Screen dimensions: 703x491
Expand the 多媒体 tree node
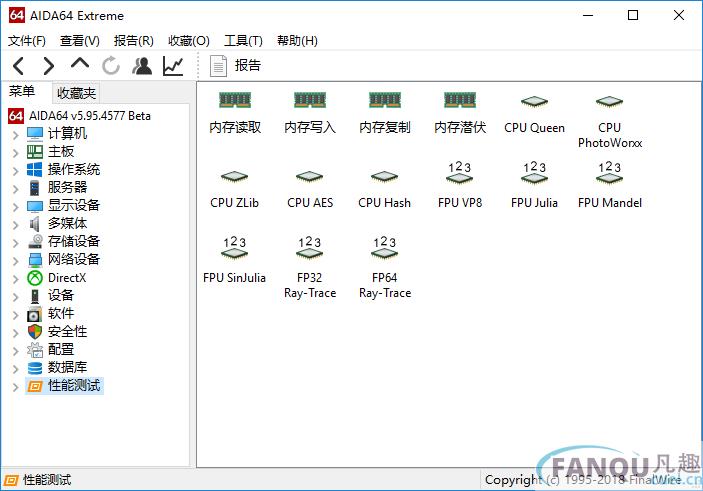[x=15, y=224]
